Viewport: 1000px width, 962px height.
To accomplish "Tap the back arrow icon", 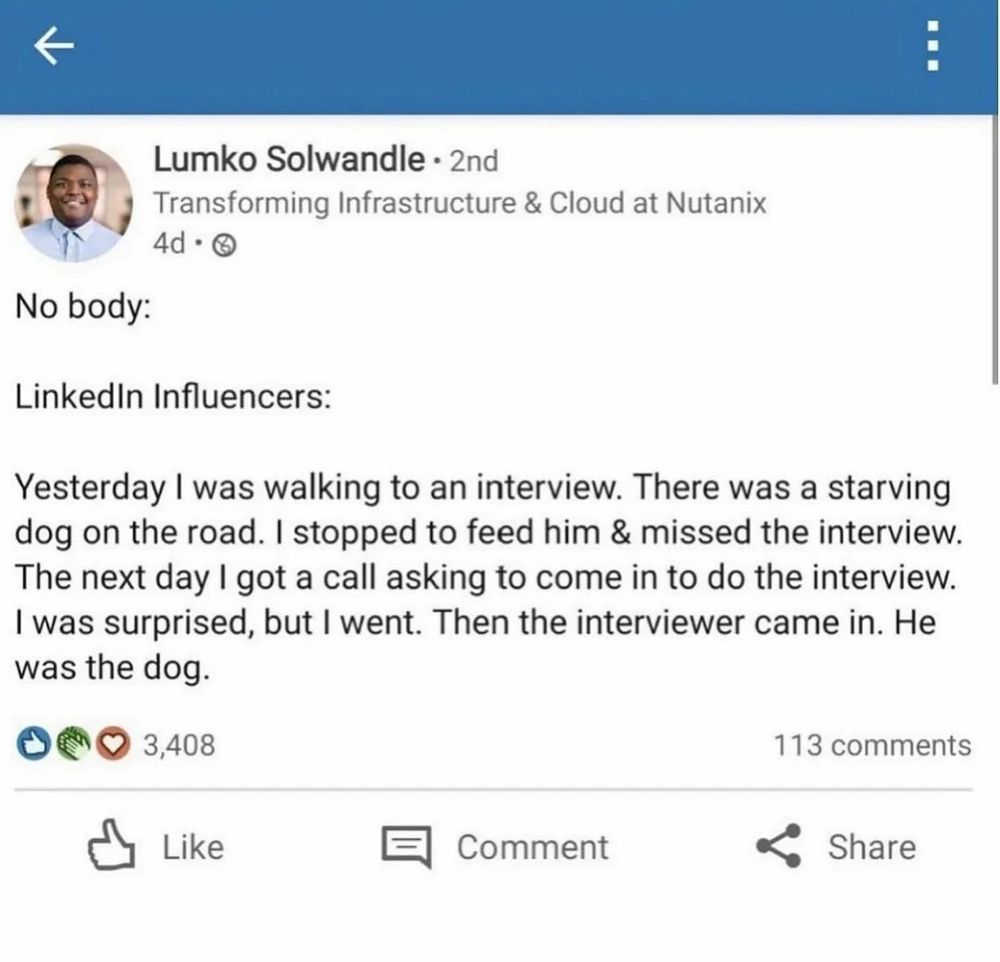I will tap(54, 46).
